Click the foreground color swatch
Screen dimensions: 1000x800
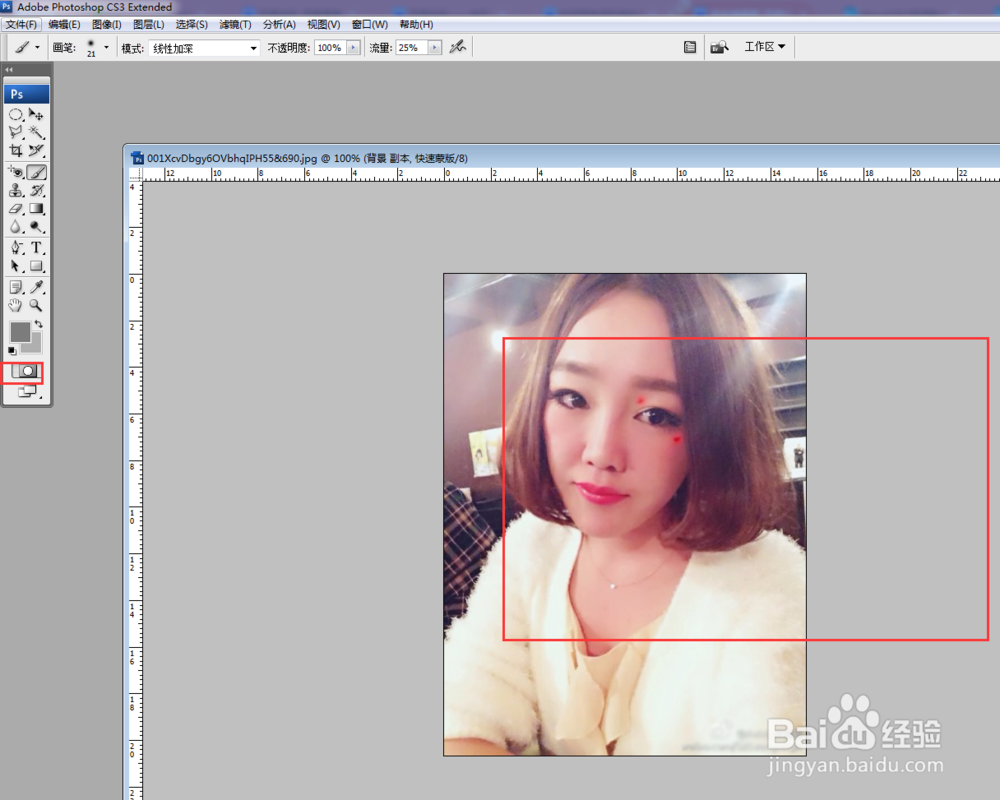pos(20,332)
